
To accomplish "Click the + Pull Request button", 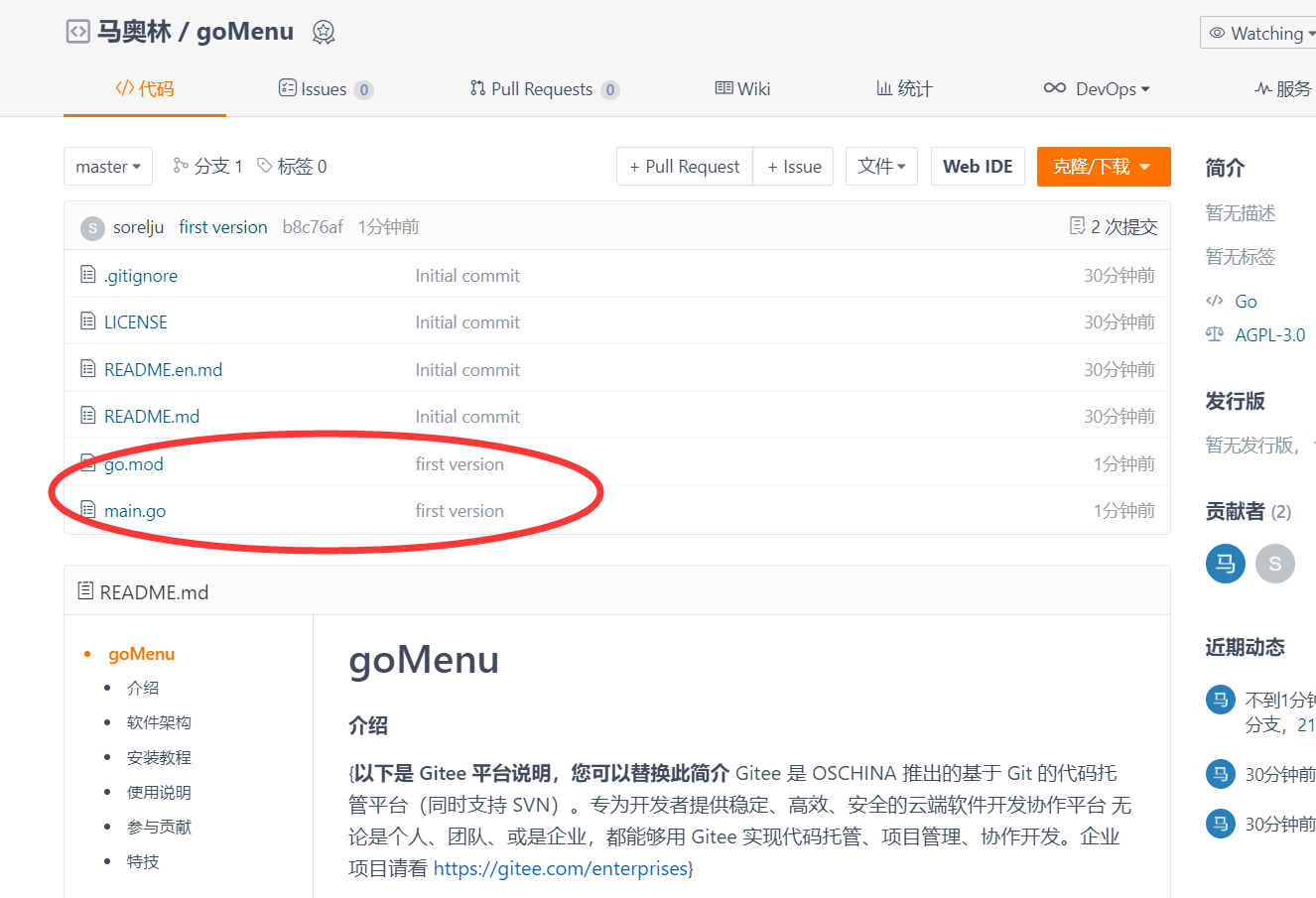I will [x=685, y=167].
